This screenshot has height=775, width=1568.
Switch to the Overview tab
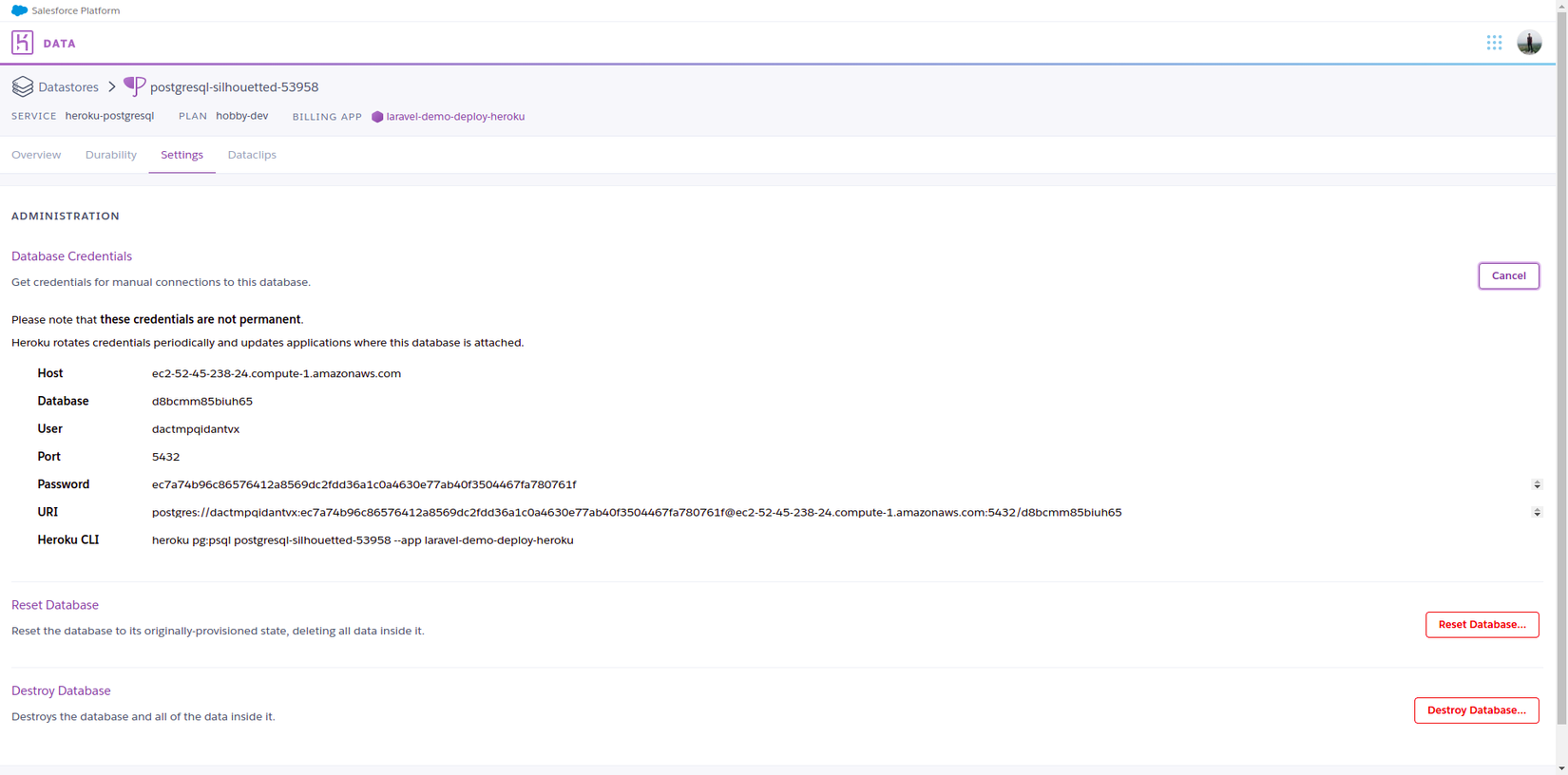click(x=36, y=155)
